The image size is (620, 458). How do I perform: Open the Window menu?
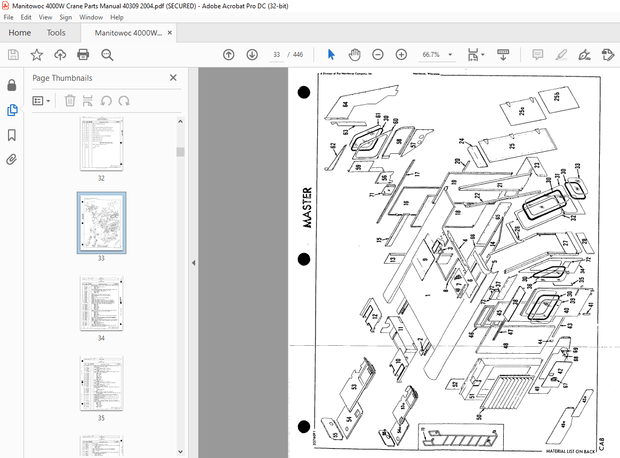(91, 17)
